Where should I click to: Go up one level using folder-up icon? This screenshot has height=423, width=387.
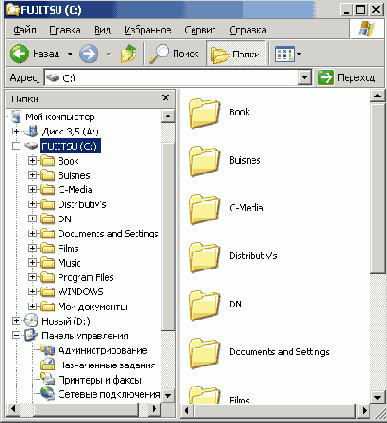click(x=129, y=54)
